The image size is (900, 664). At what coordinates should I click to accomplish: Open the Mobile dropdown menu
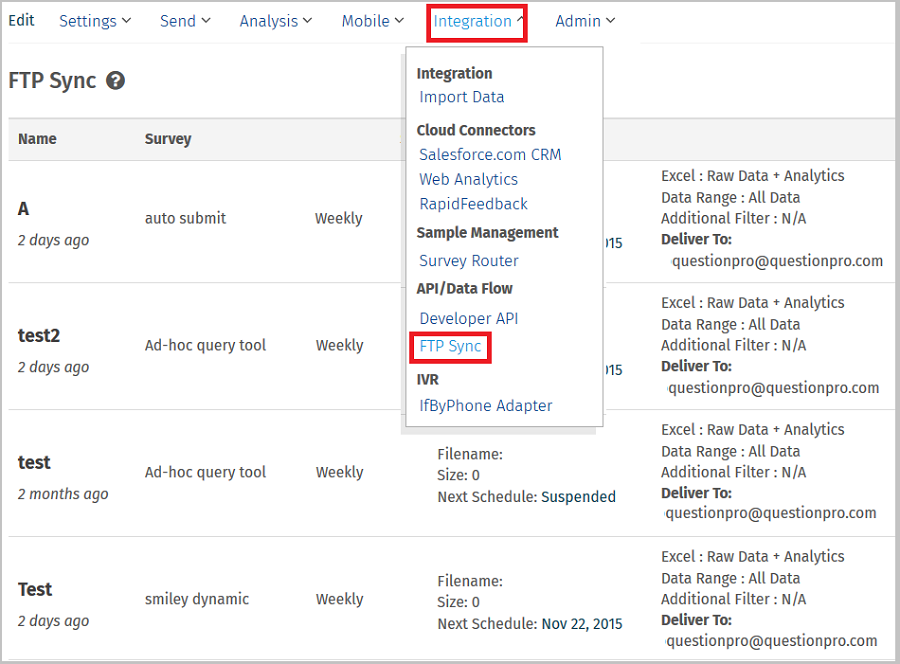(x=372, y=20)
